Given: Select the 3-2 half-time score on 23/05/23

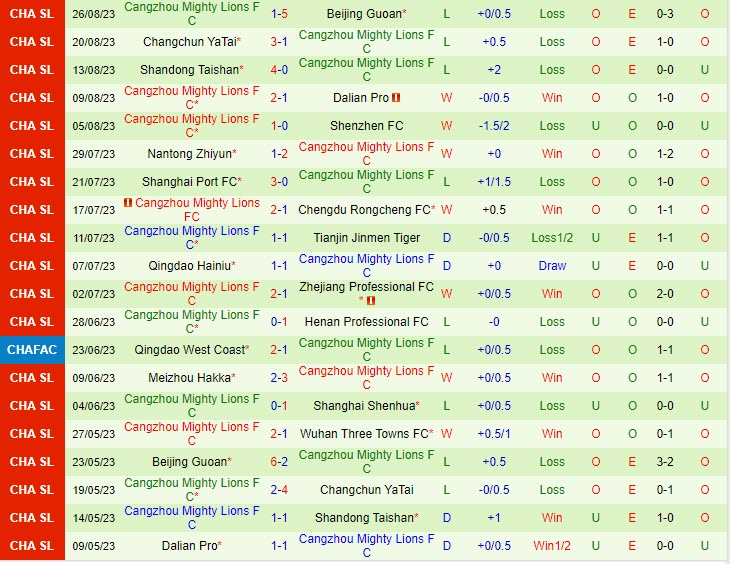Looking at the screenshot, I should (x=665, y=462).
